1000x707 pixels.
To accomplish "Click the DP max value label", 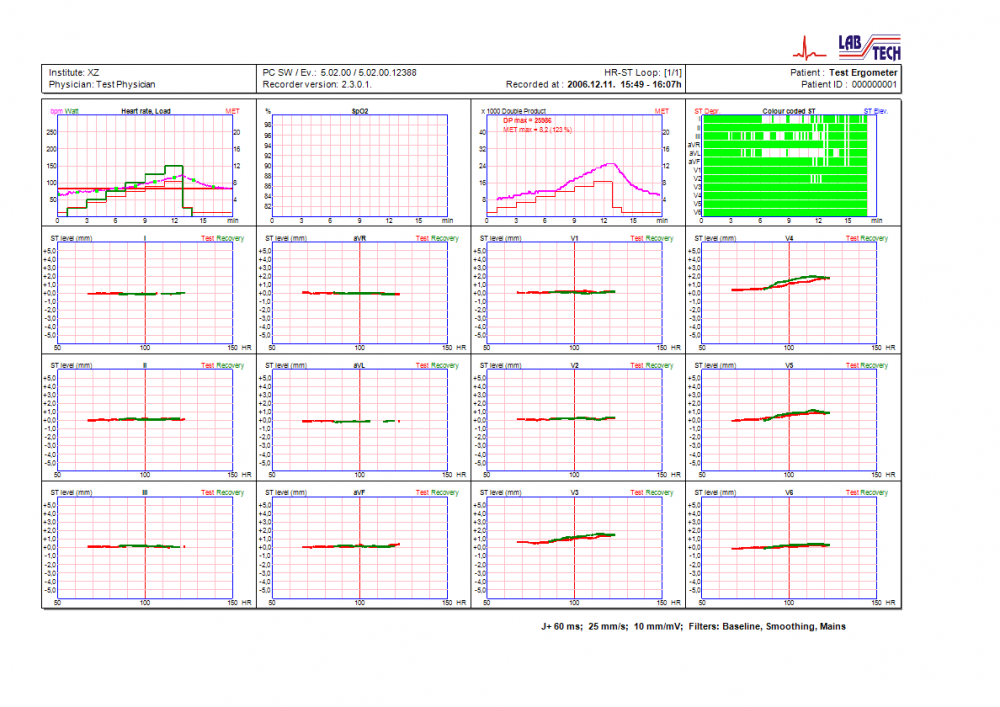I will 527,119.
